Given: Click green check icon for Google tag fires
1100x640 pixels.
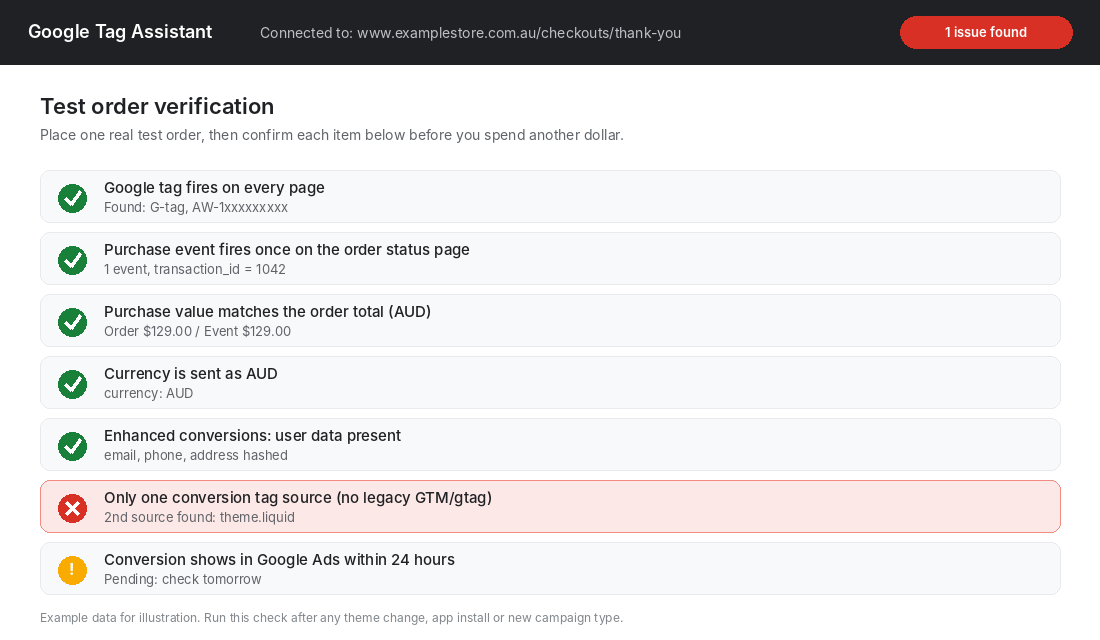Looking at the screenshot, I should [72, 198].
